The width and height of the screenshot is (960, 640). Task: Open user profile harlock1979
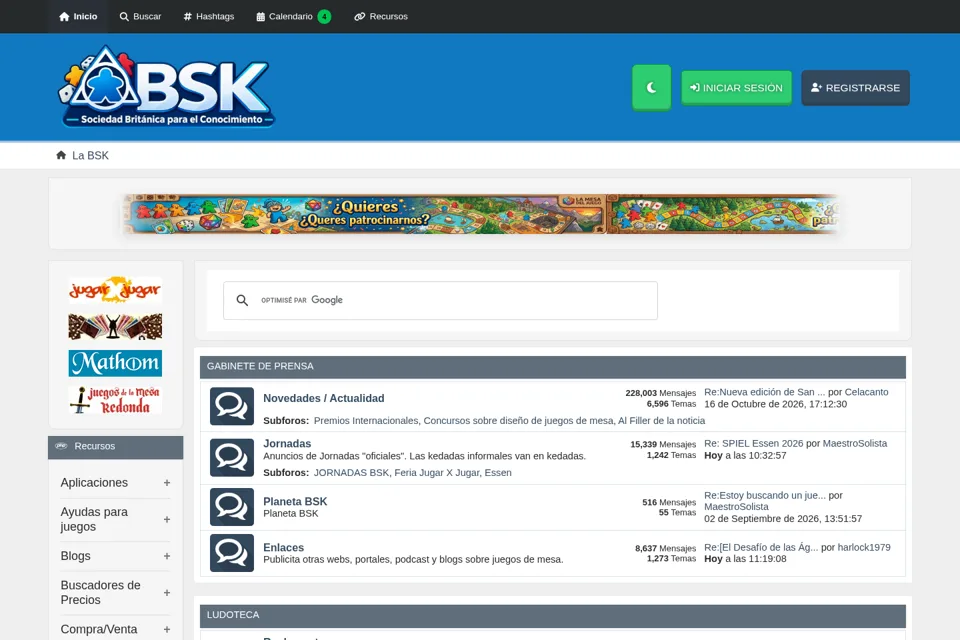pos(864,548)
